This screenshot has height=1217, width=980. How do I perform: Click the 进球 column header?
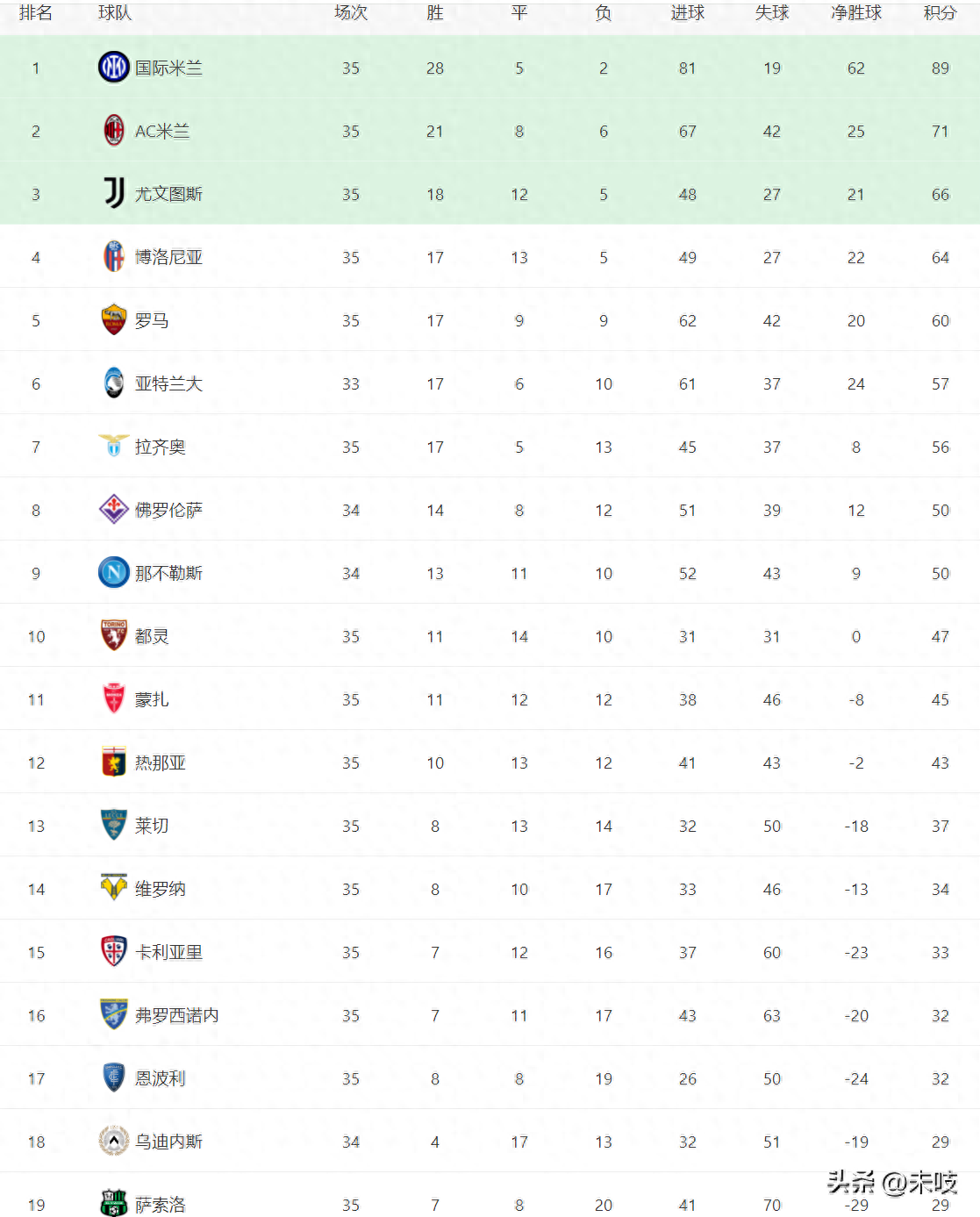click(688, 13)
